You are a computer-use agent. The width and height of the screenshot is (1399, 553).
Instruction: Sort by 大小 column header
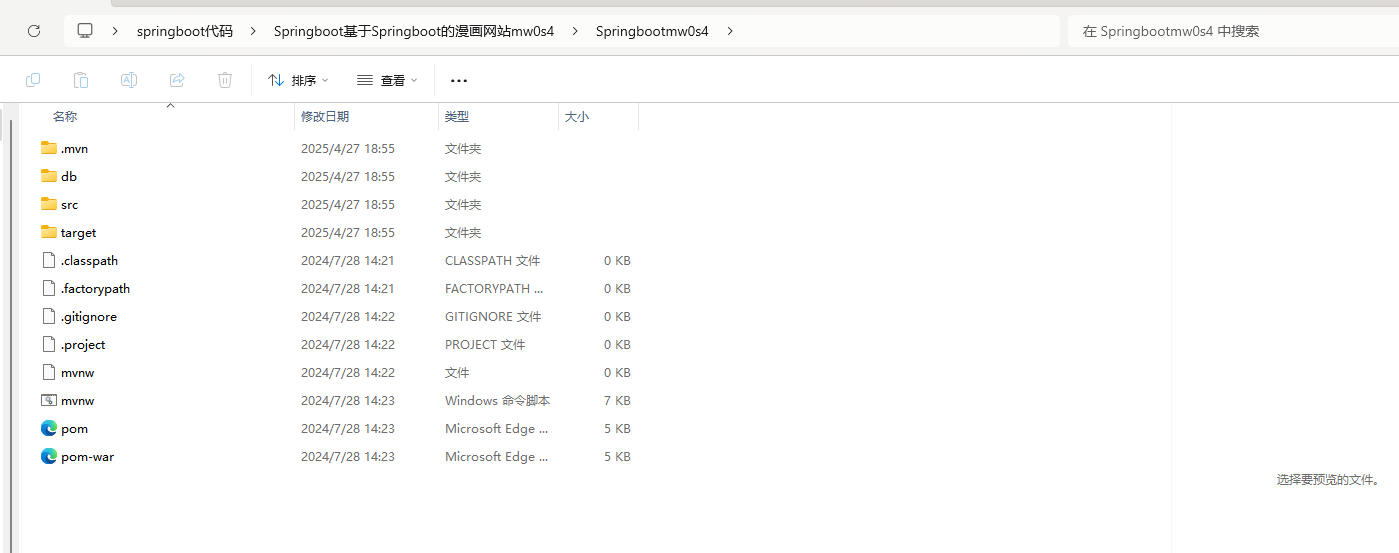[577, 117]
